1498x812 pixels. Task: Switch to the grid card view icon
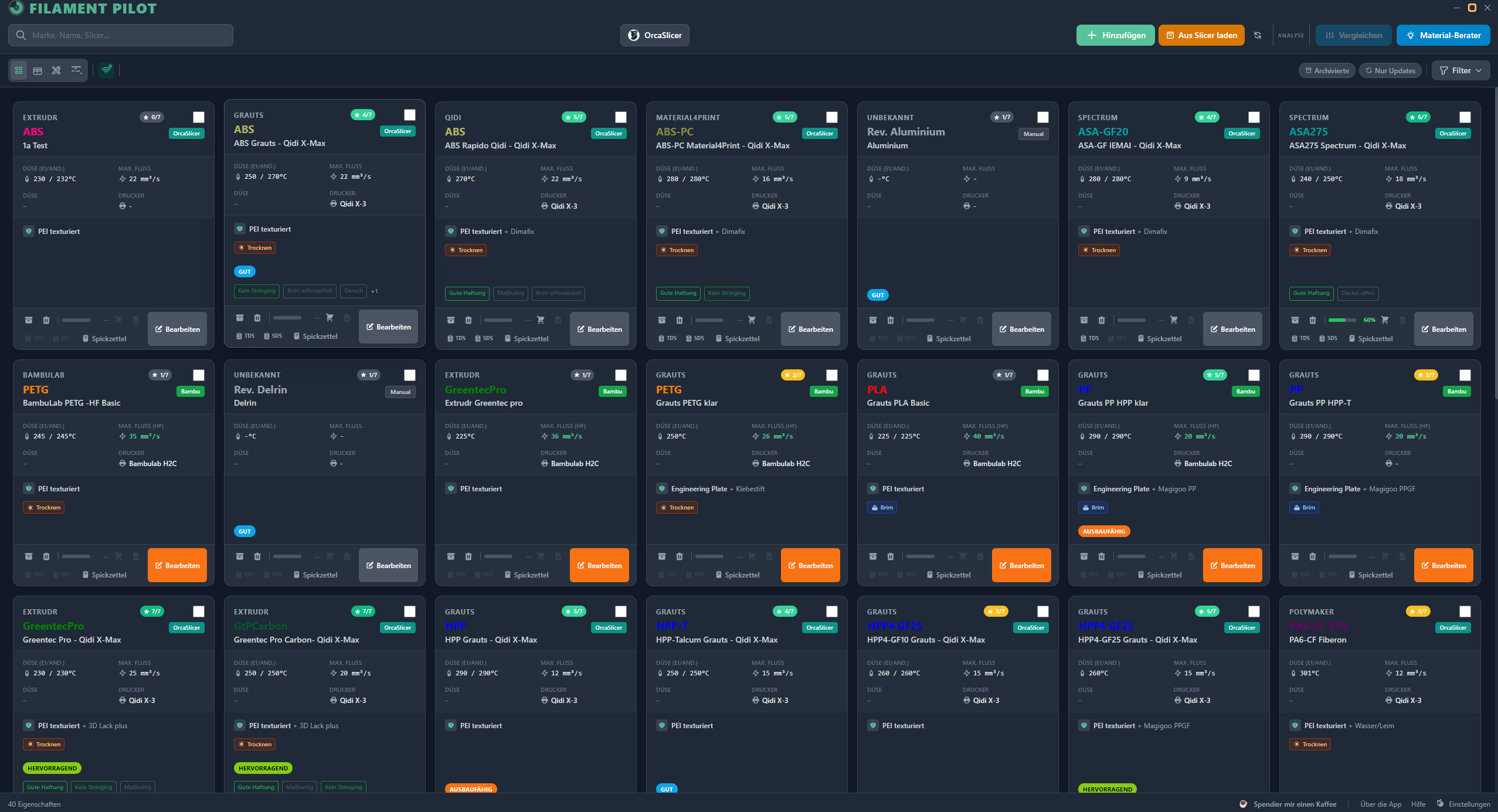19,70
